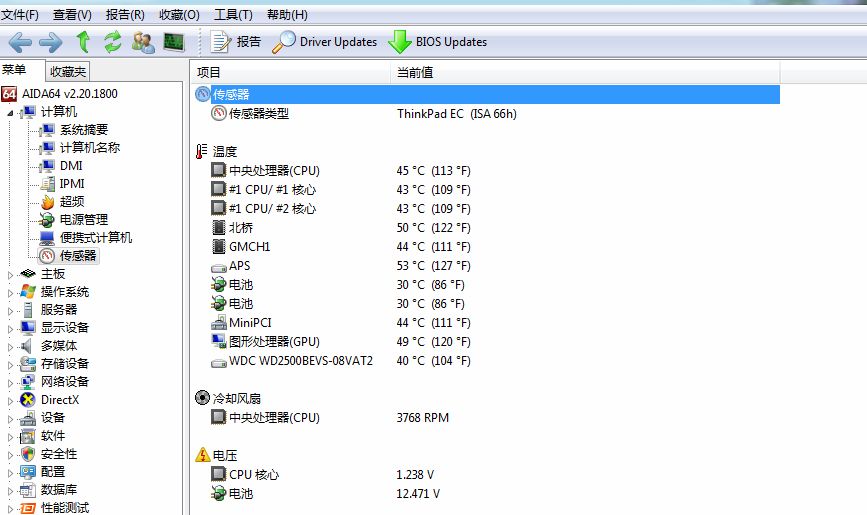Open the 查看(V) menu
Image resolution: width=867 pixels, height=515 pixels.
click(x=72, y=15)
